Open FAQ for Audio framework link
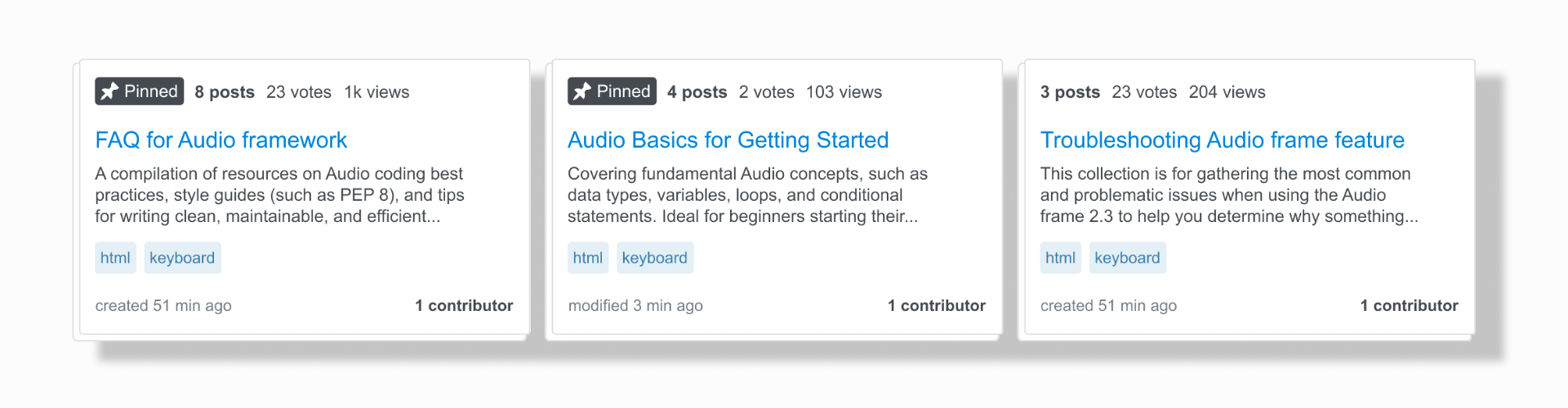The width and height of the screenshot is (1568, 408). pos(221,140)
